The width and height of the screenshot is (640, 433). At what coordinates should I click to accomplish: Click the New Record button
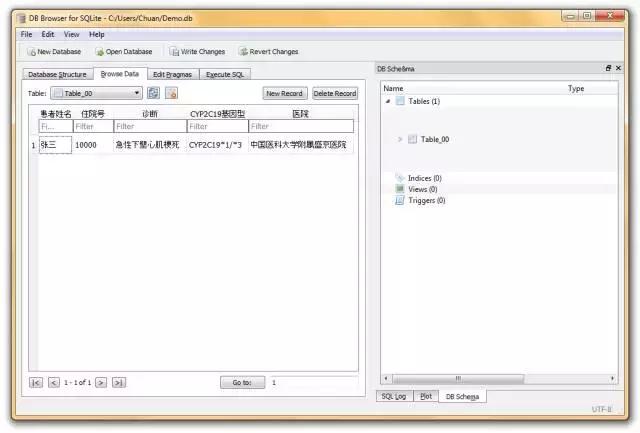[284, 93]
